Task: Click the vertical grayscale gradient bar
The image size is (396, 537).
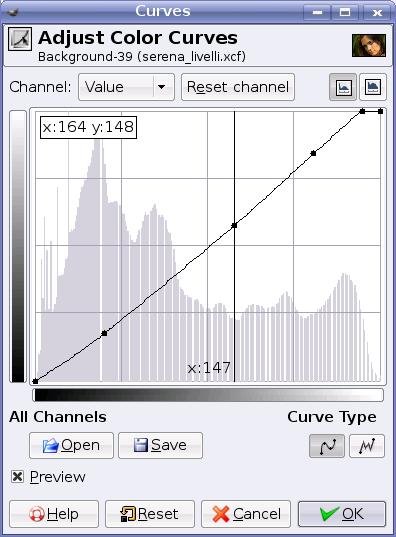Action: pos(18,246)
